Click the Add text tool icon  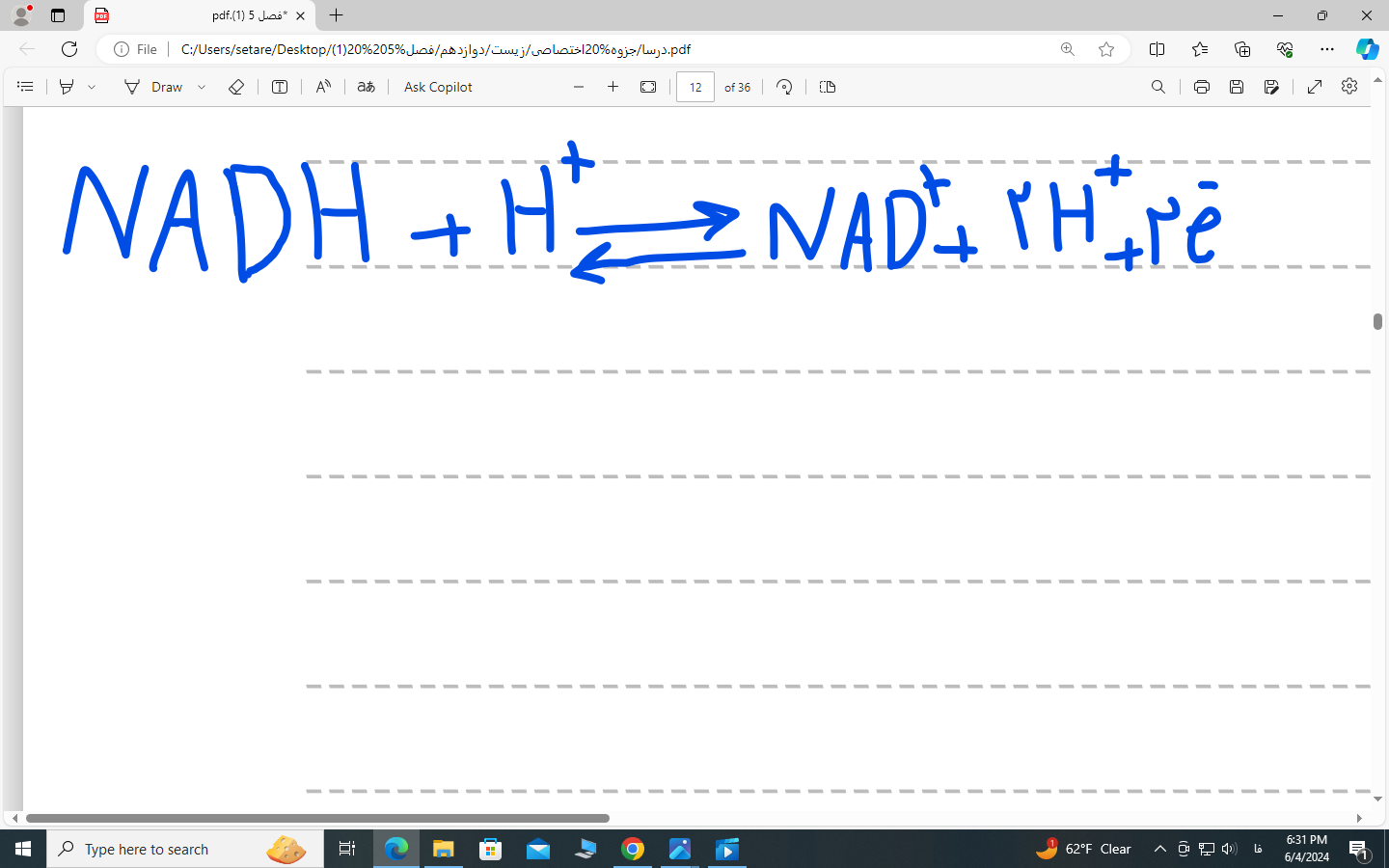(280, 87)
